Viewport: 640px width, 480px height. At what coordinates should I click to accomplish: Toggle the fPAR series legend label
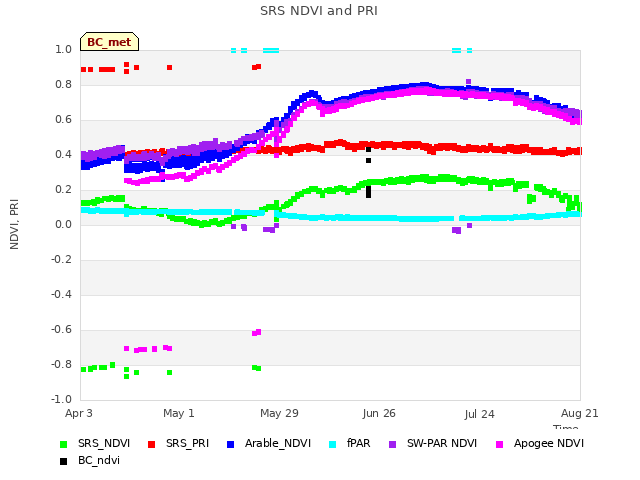(x=359, y=444)
